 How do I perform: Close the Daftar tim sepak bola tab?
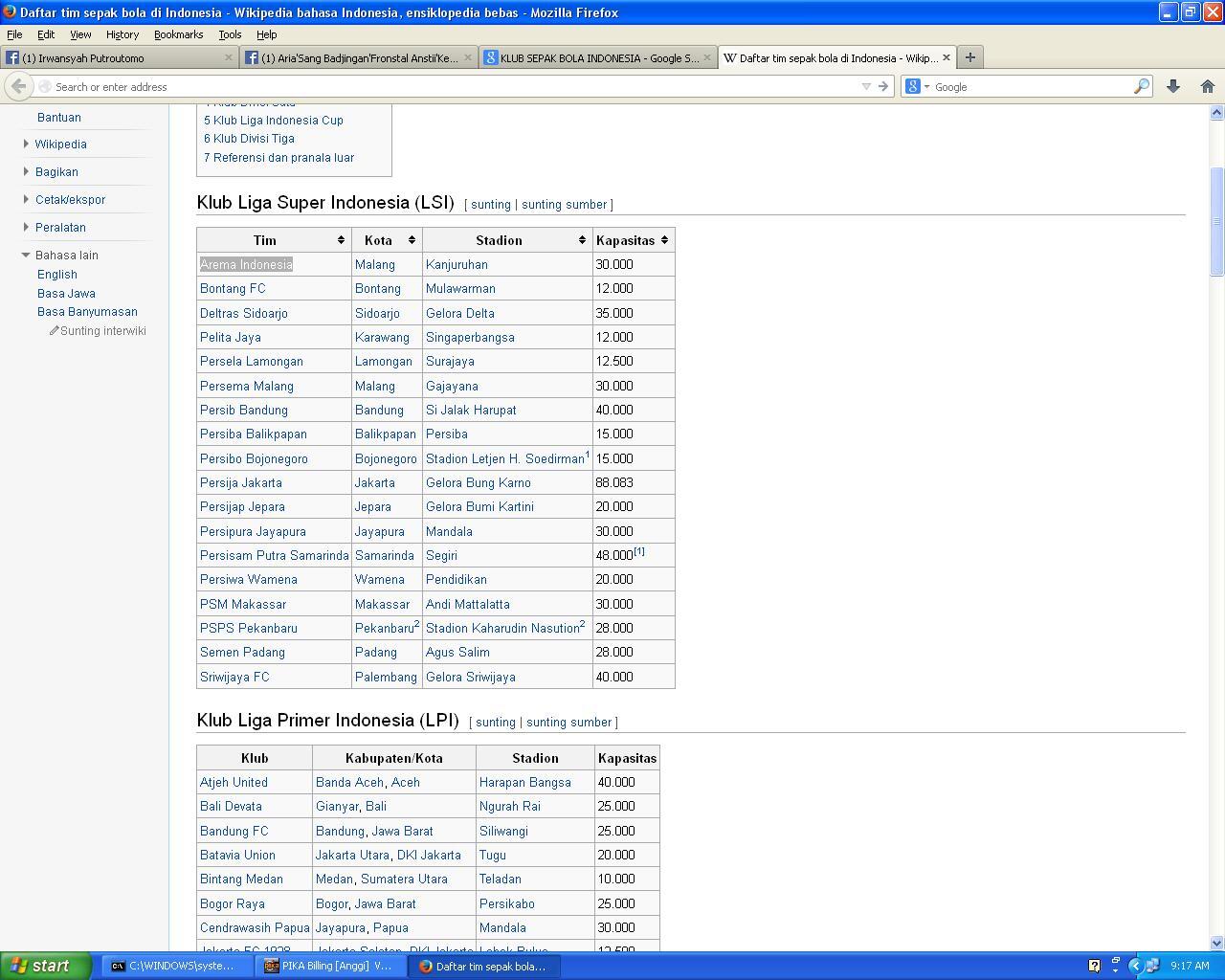click(947, 57)
